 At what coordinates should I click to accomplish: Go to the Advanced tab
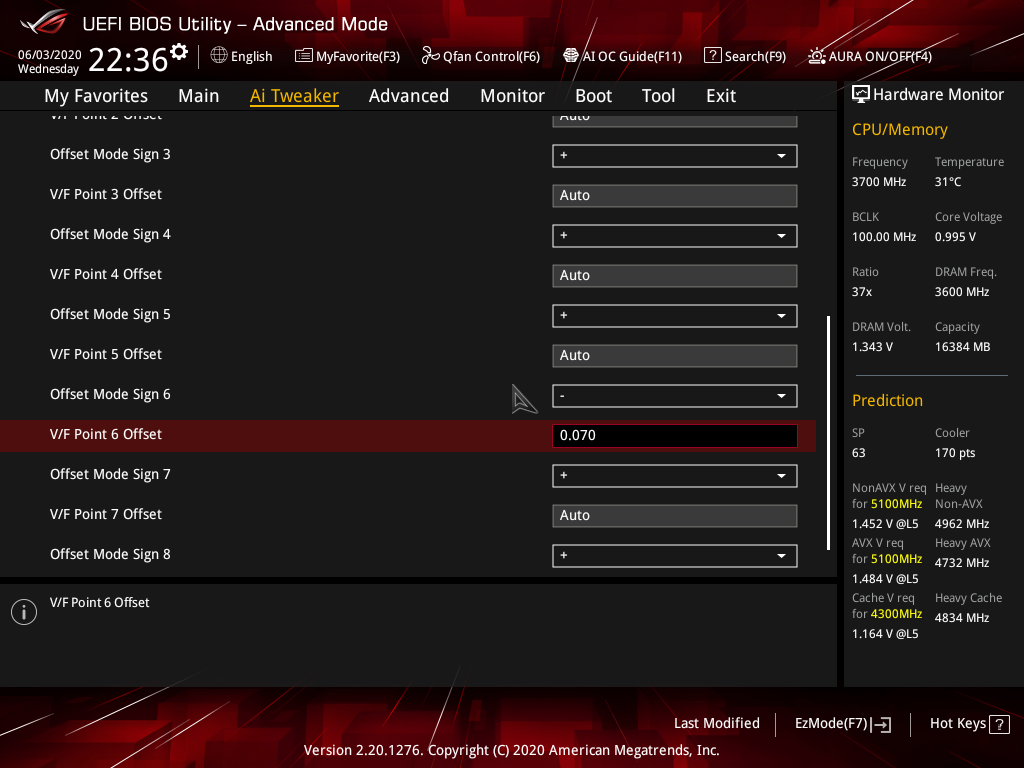pos(409,96)
